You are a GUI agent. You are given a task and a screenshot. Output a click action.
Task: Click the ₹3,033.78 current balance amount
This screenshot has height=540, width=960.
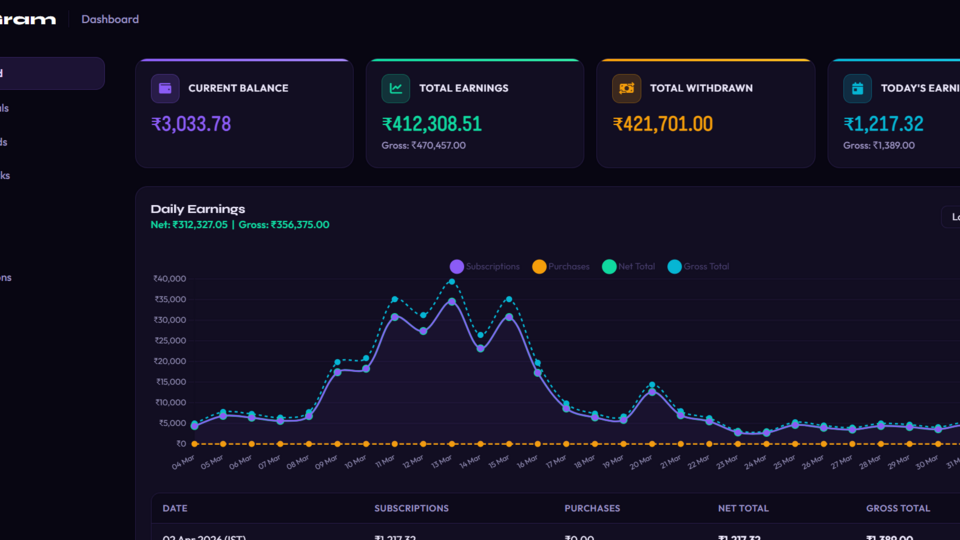[191, 124]
